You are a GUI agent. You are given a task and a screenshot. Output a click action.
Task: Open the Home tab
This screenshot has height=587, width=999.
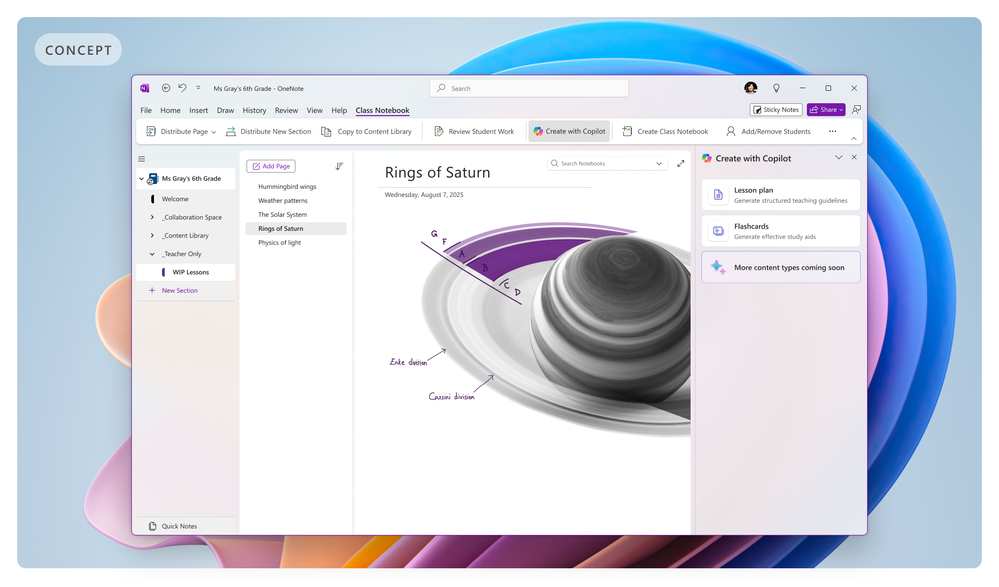(170, 110)
